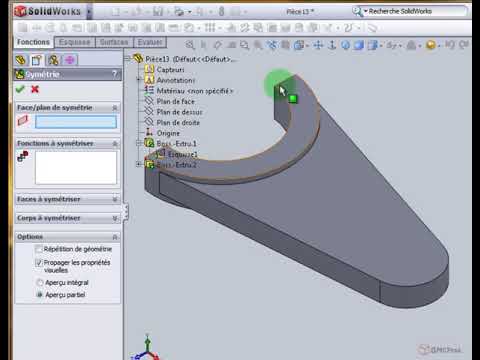Click the linear pattern icon in features toolbar

click(x=210, y=28)
